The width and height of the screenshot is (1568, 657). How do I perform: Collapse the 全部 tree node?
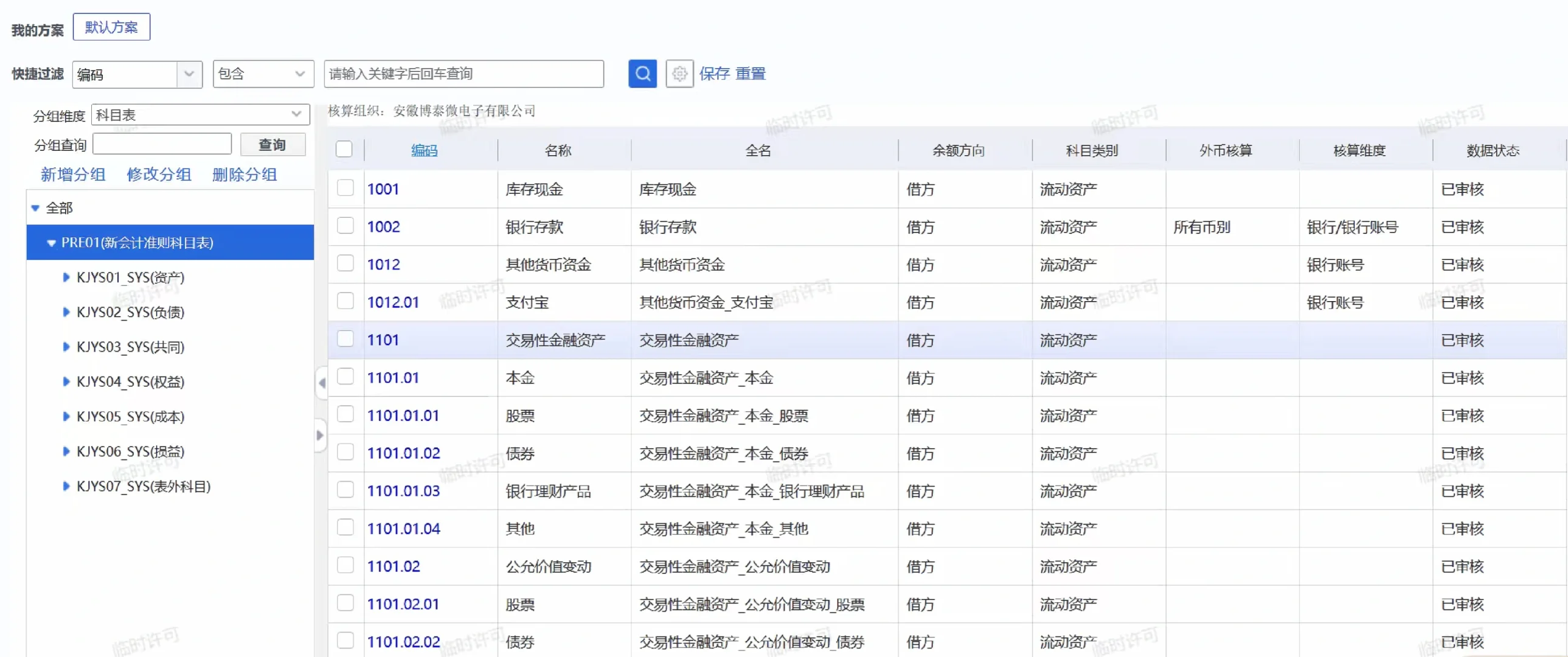[x=35, y=207]
